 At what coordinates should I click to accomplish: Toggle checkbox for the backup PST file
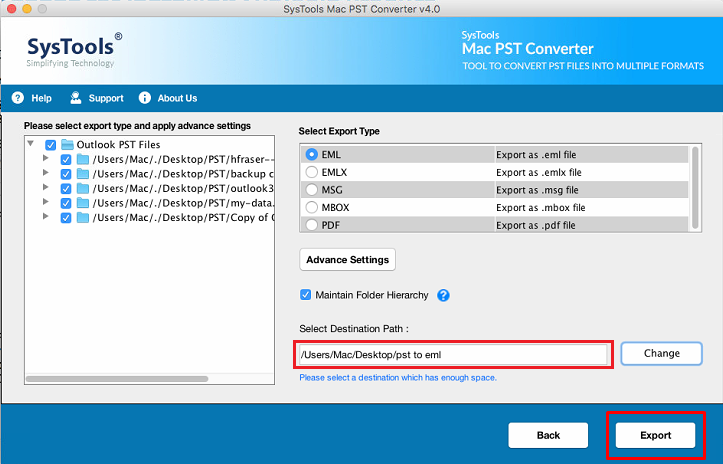[66, 174]
